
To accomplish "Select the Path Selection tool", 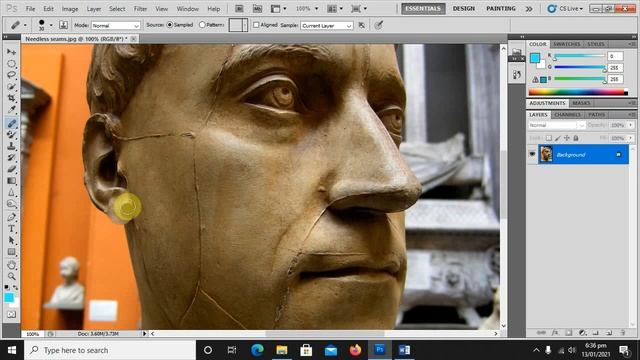I will tap(11, 240).
